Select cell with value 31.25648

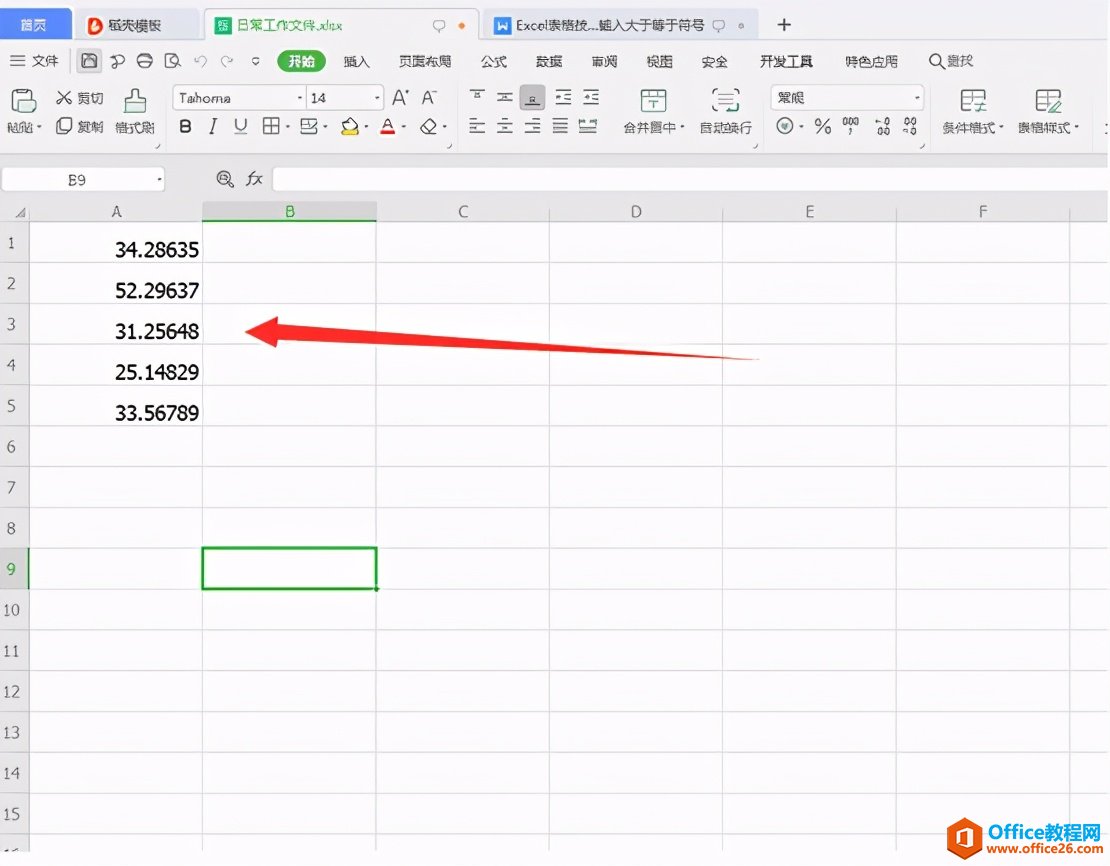pyautogui.click(x=116, y=324)
